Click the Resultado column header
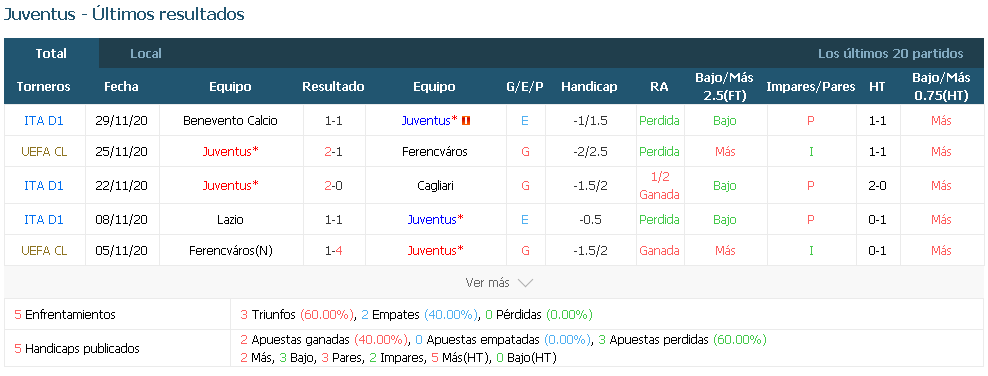Screen dimensions: 988x376 pos(333,87)
